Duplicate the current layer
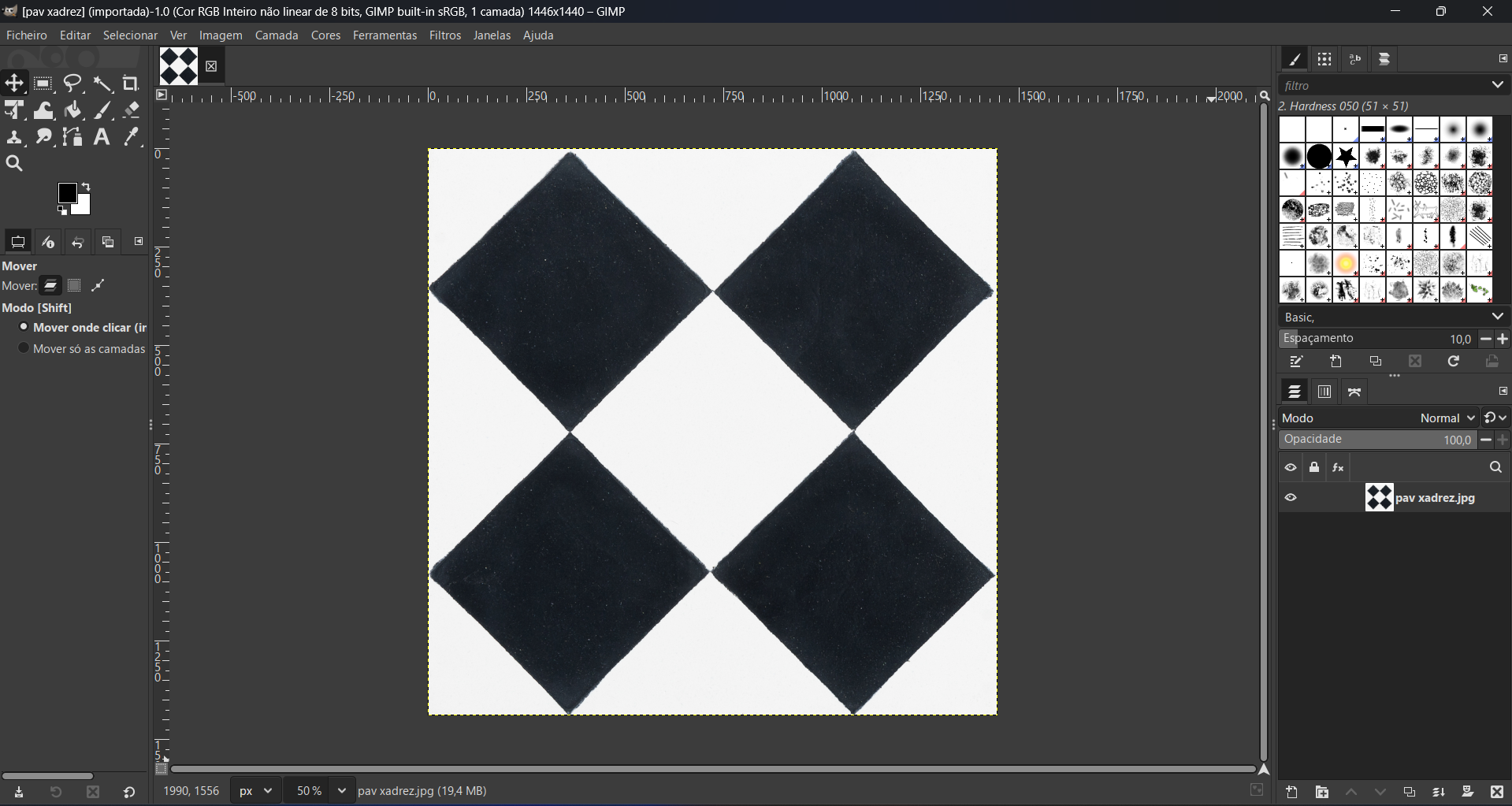Viewport: 1512px width, 806px height. tap(1410, 793)
